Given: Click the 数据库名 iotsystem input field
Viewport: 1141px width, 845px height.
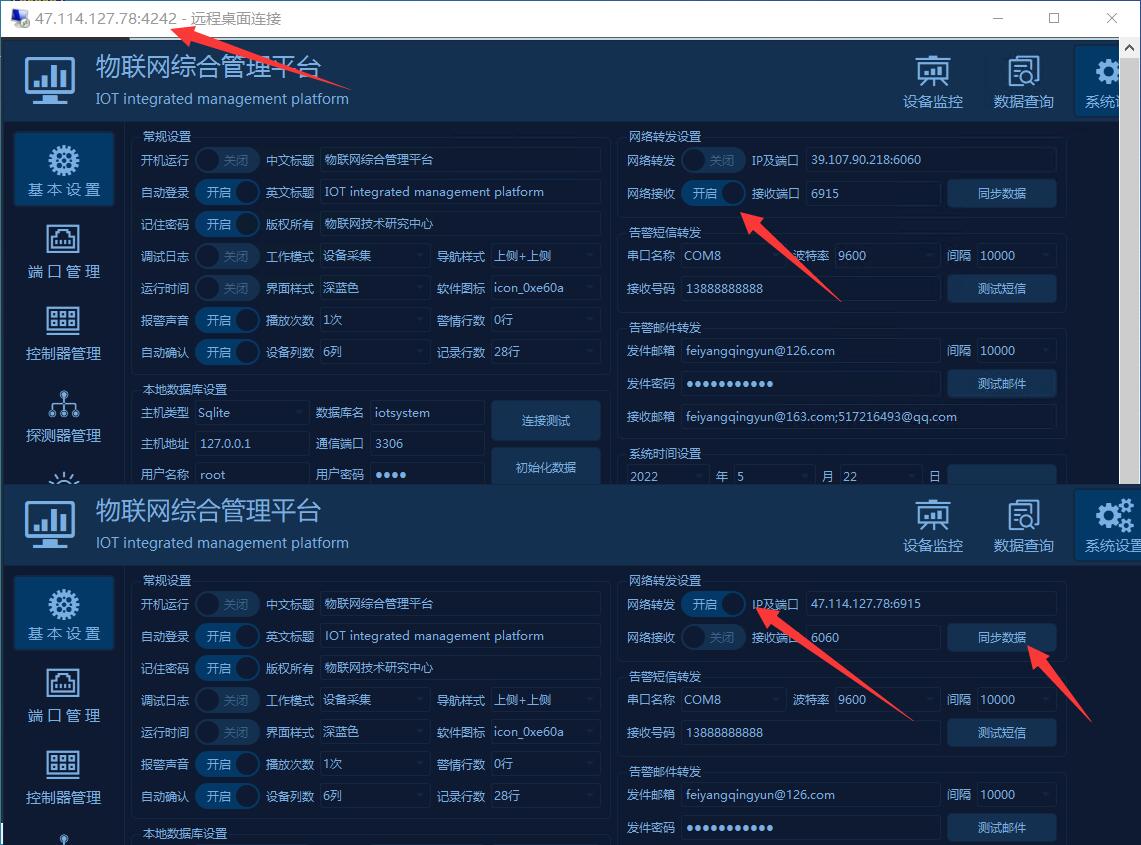Looking at the screenshot, I should pyautogui.click(x=427, y=412).
